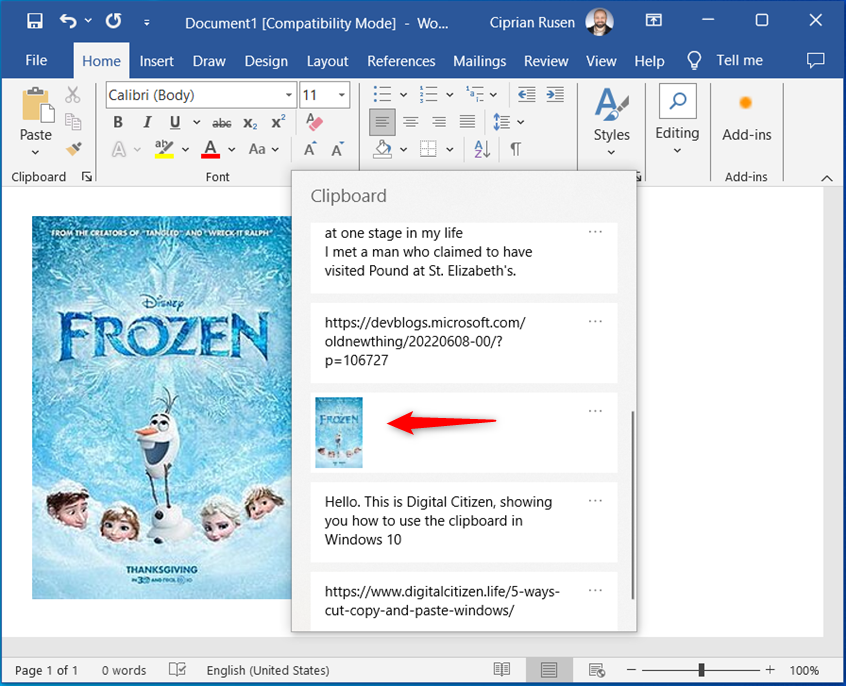This screenshot has width=846, height=686.
Task: Toggle italic formatting
Action: point(147,123)
